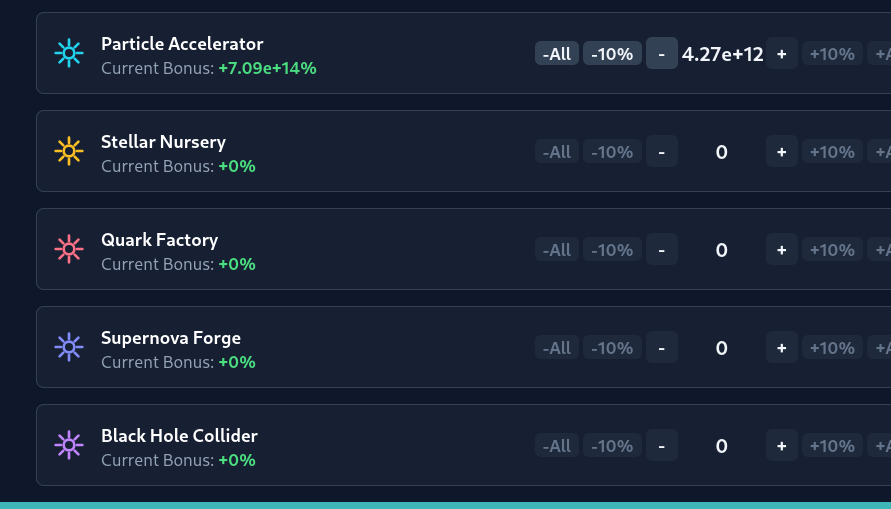Remove all from Particle Accelerator
This screenshot has width=891, height=509.
tap(556, 54)
